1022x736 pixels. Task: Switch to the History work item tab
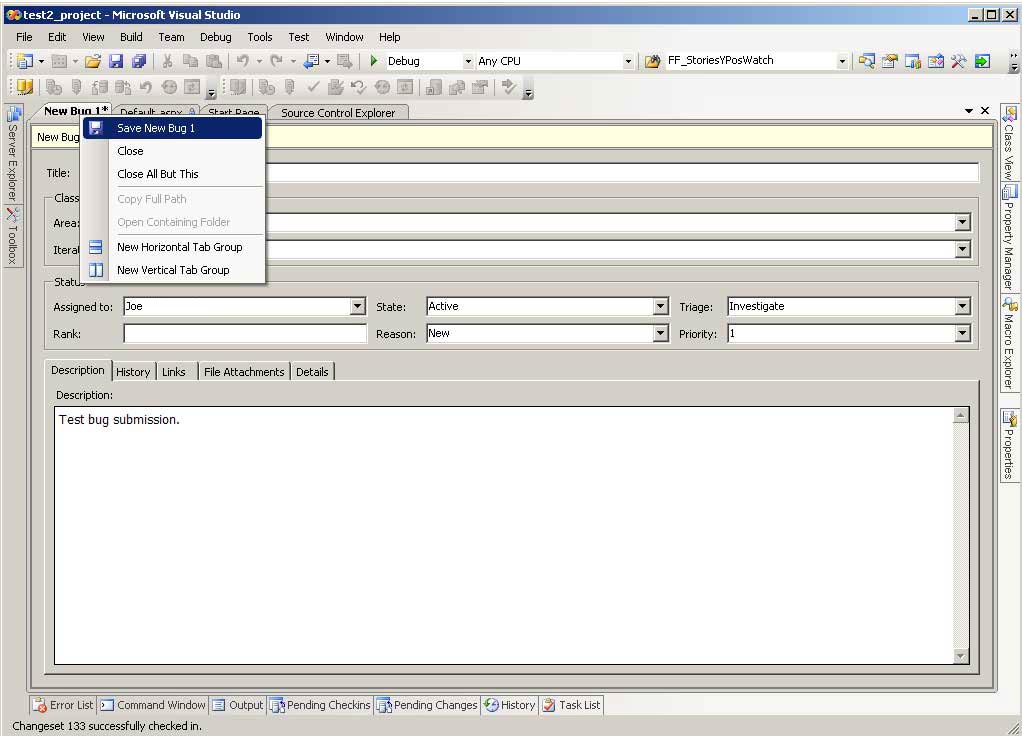(x=133, y=372)
